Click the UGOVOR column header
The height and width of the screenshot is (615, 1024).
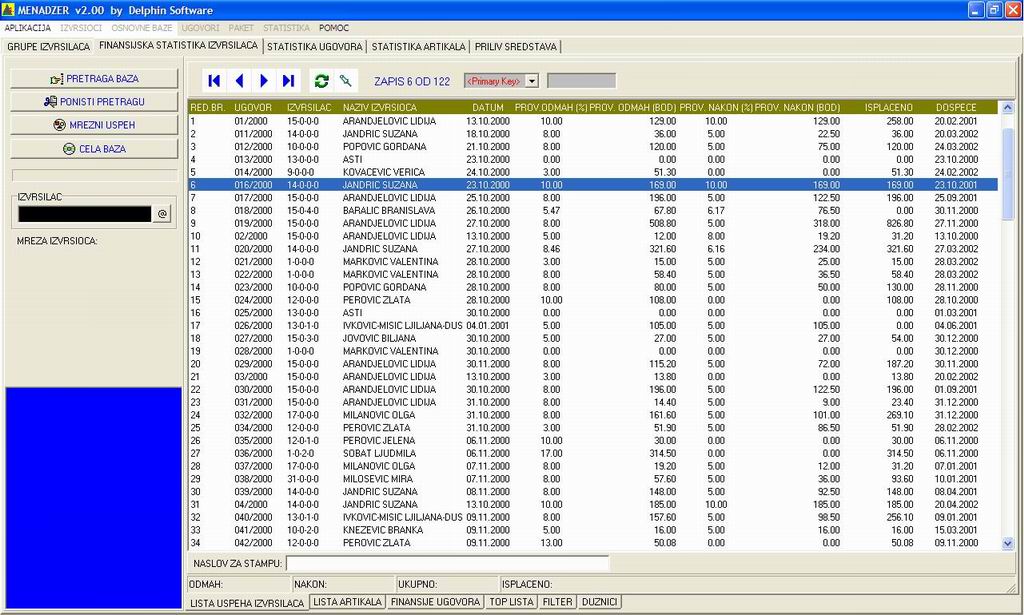tap(253, 107)
